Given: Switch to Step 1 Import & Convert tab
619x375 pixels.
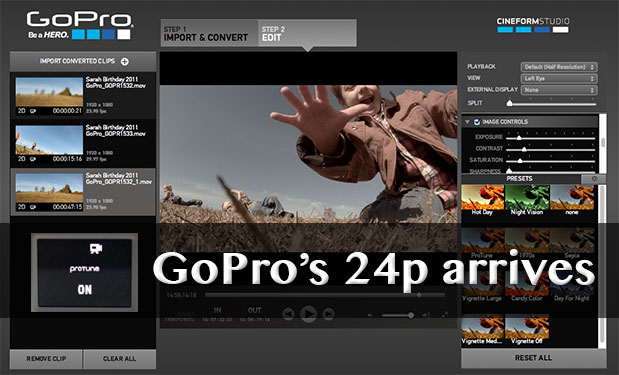Looking at the screenshot, I should click(x=210, y=33).
